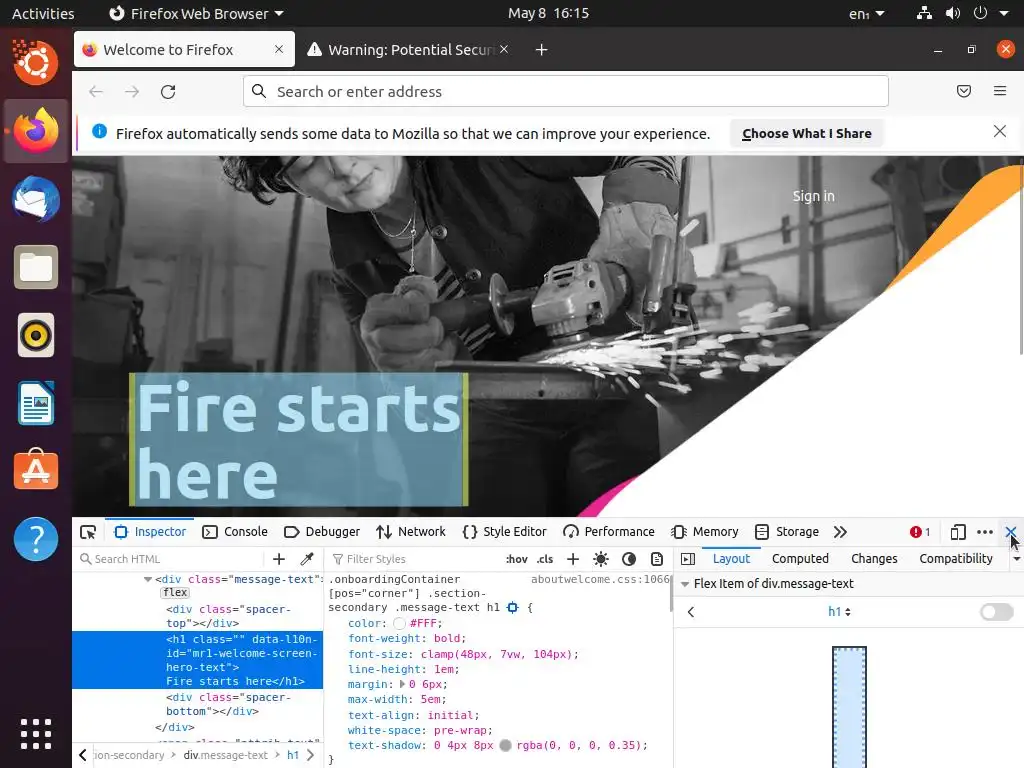Open sidebar tabs overflow dropdown arrow
The width and height of the screenshot is (1024, 768).
coord(1016,559)
